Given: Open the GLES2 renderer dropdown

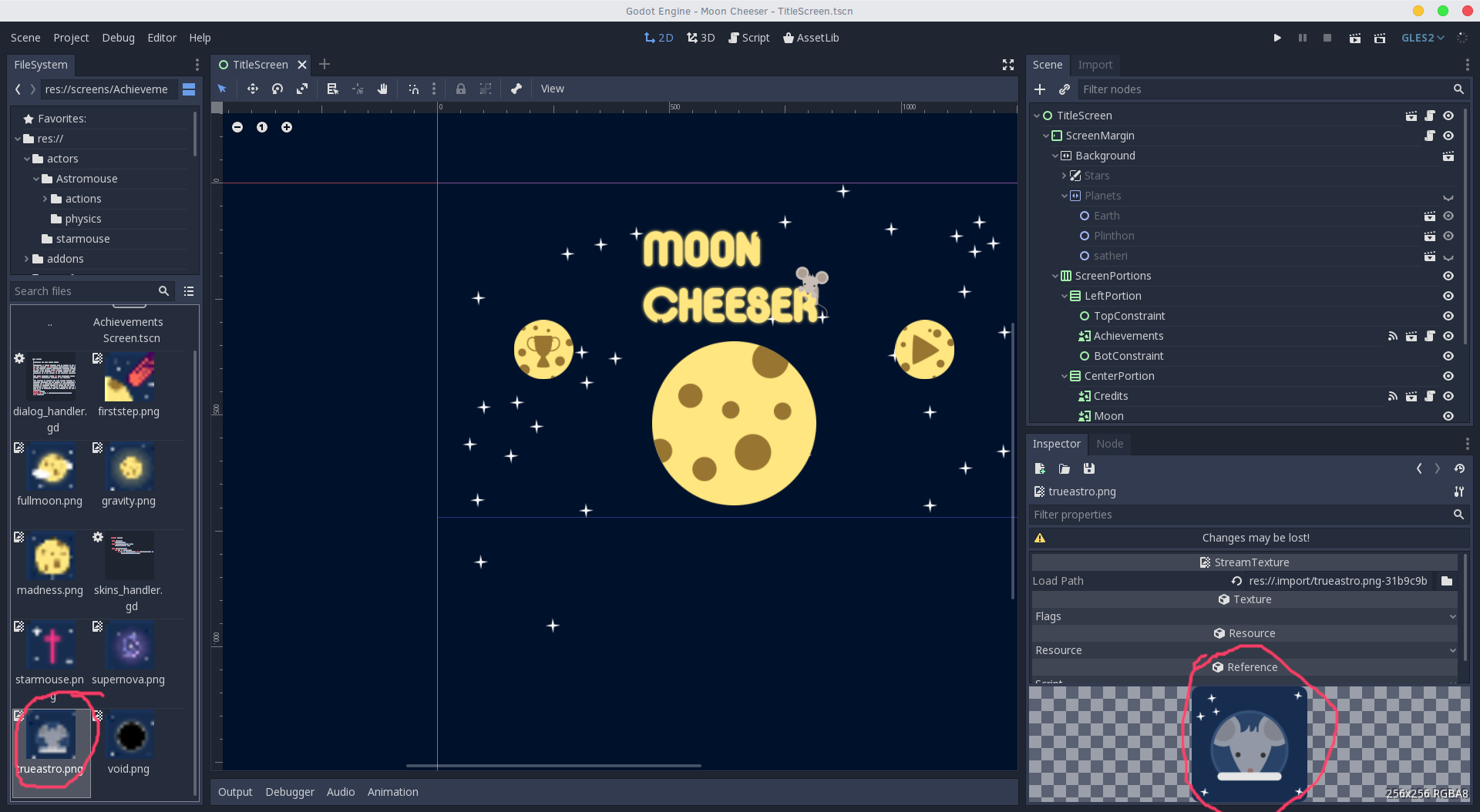Looking at the screenshot, I should tap(1422, 38).
